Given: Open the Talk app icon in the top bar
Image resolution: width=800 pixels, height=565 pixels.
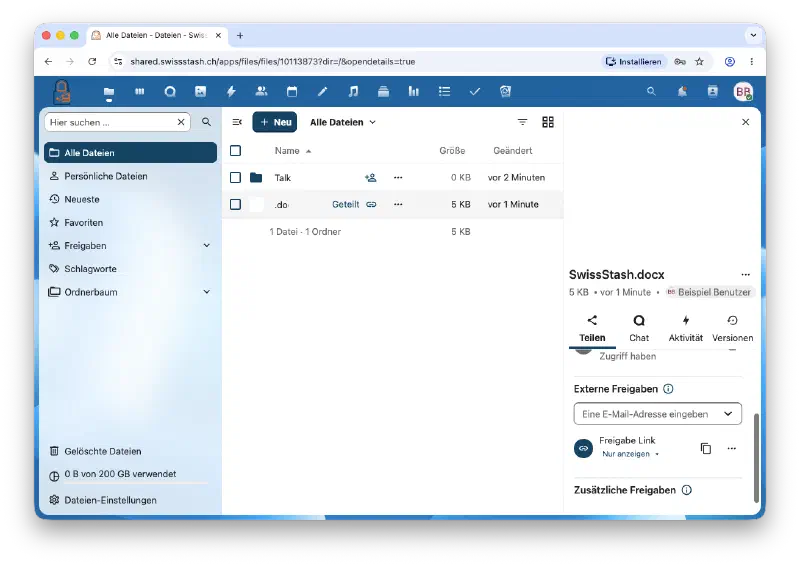Looking at the screenshot, I should tap(170, 91).
